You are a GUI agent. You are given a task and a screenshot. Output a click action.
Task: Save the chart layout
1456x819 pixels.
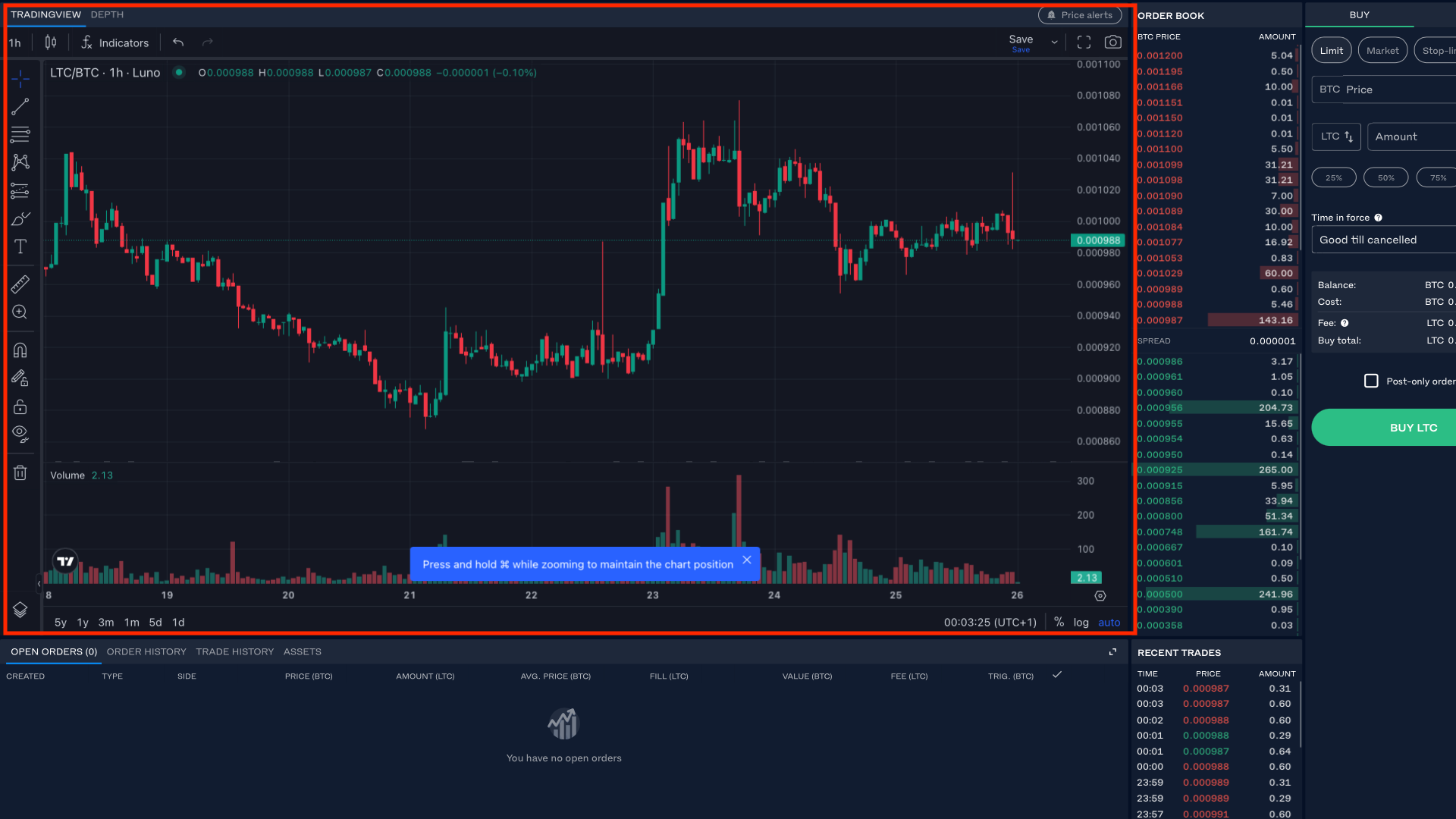(x=1021, y=42)
